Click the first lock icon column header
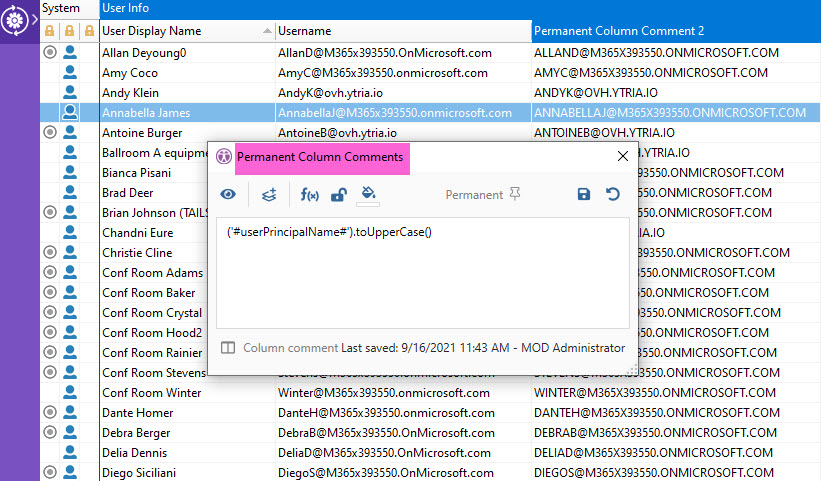The height and width of the screenshot is (481, 821). pyautogui.click(x=50, y=31)
